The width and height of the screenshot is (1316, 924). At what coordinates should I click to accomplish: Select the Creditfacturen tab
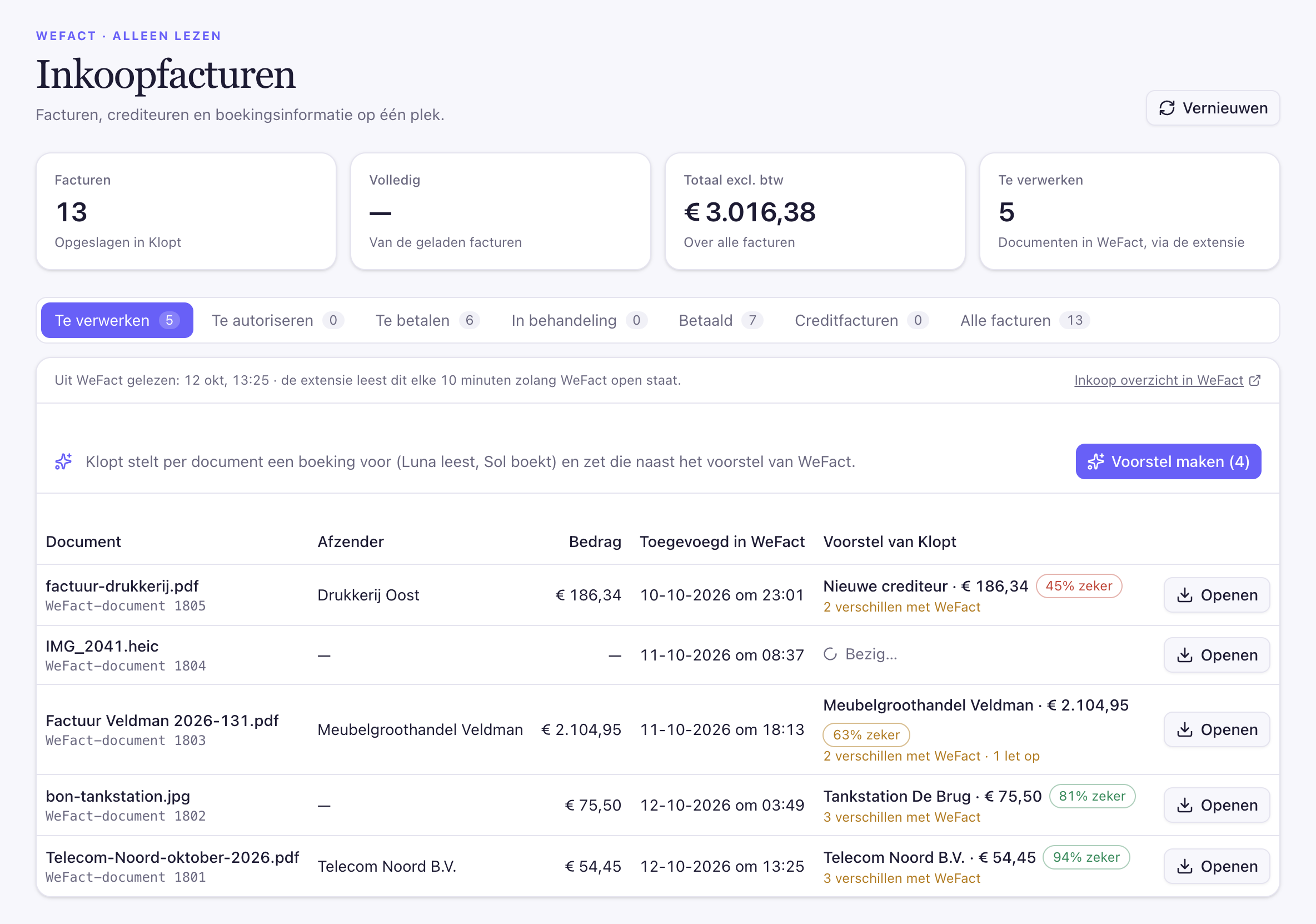pyautogui.click(x=861, y=320)
